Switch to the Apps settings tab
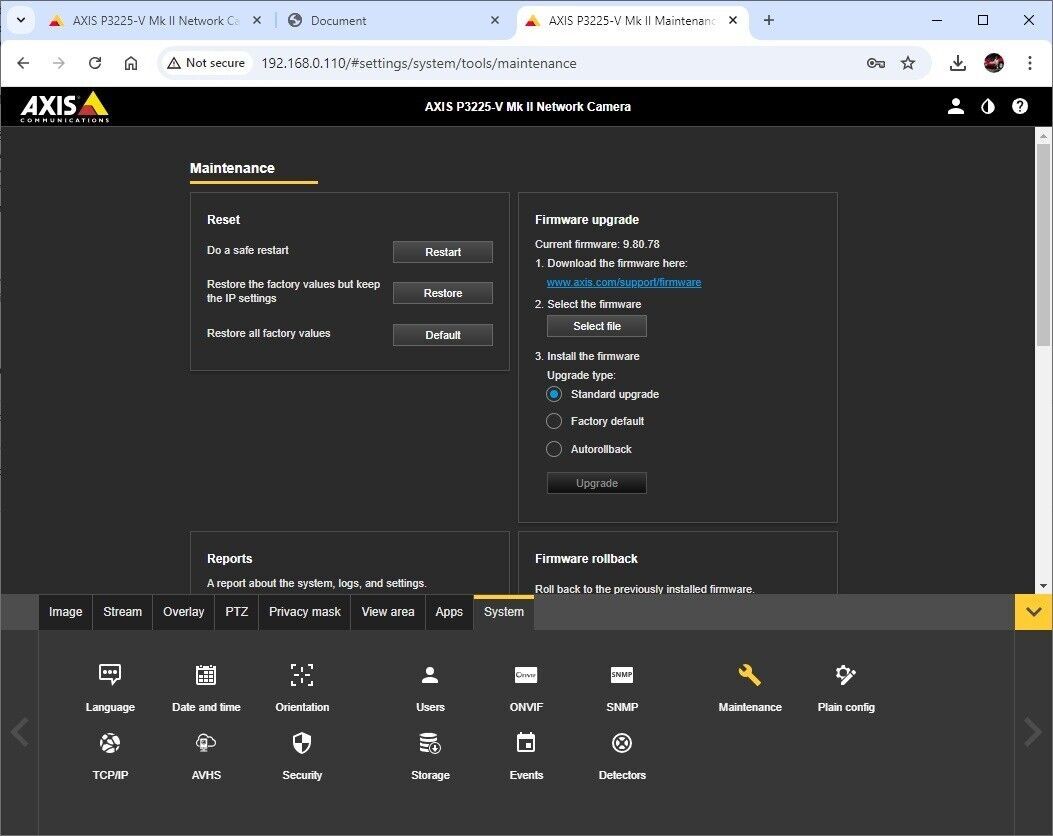Image resolution: width=1053 pixels, height=836 pixels. coord(449,612)
